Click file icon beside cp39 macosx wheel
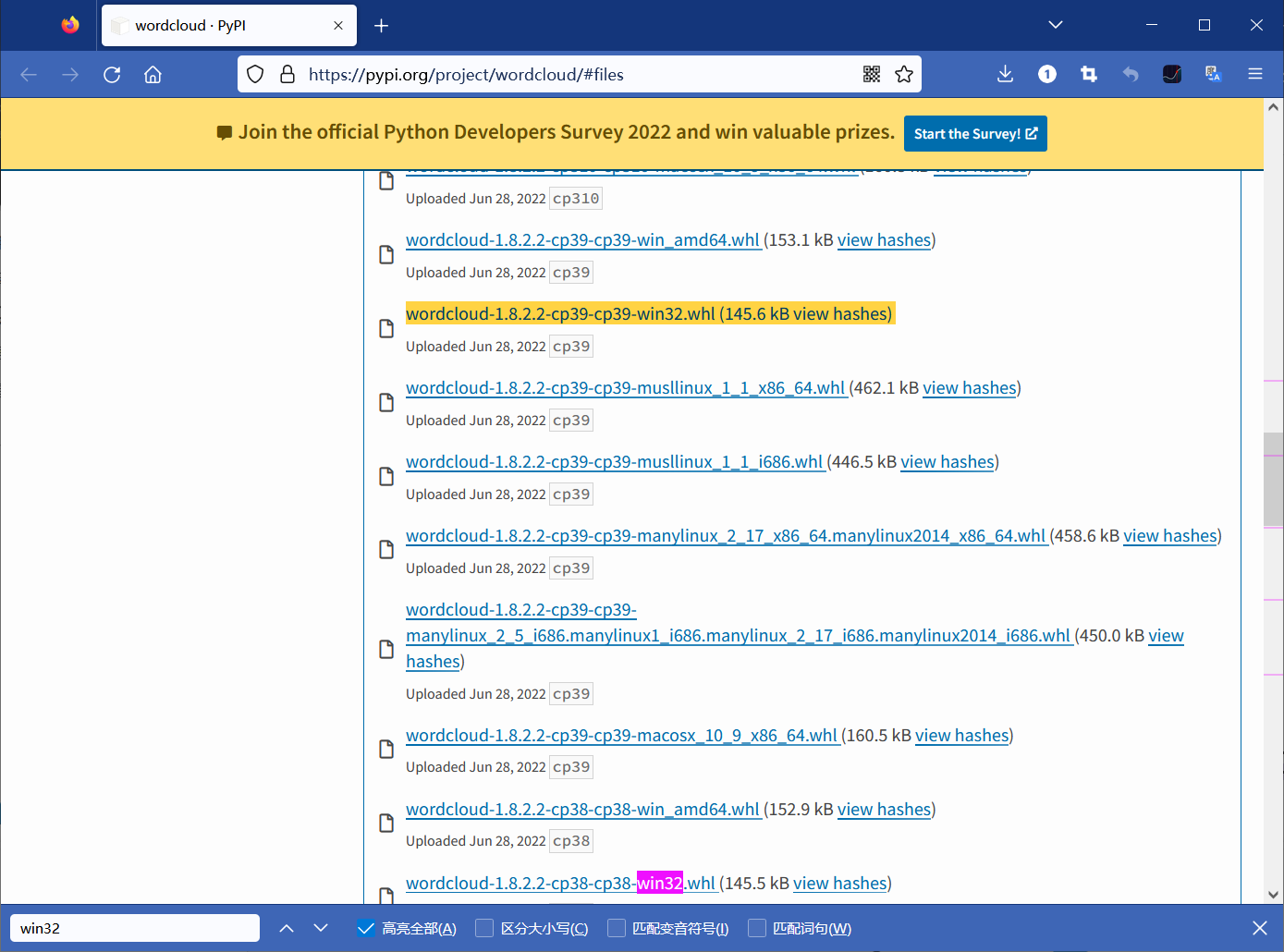The image size is (1284, 952). click(387, 749)
